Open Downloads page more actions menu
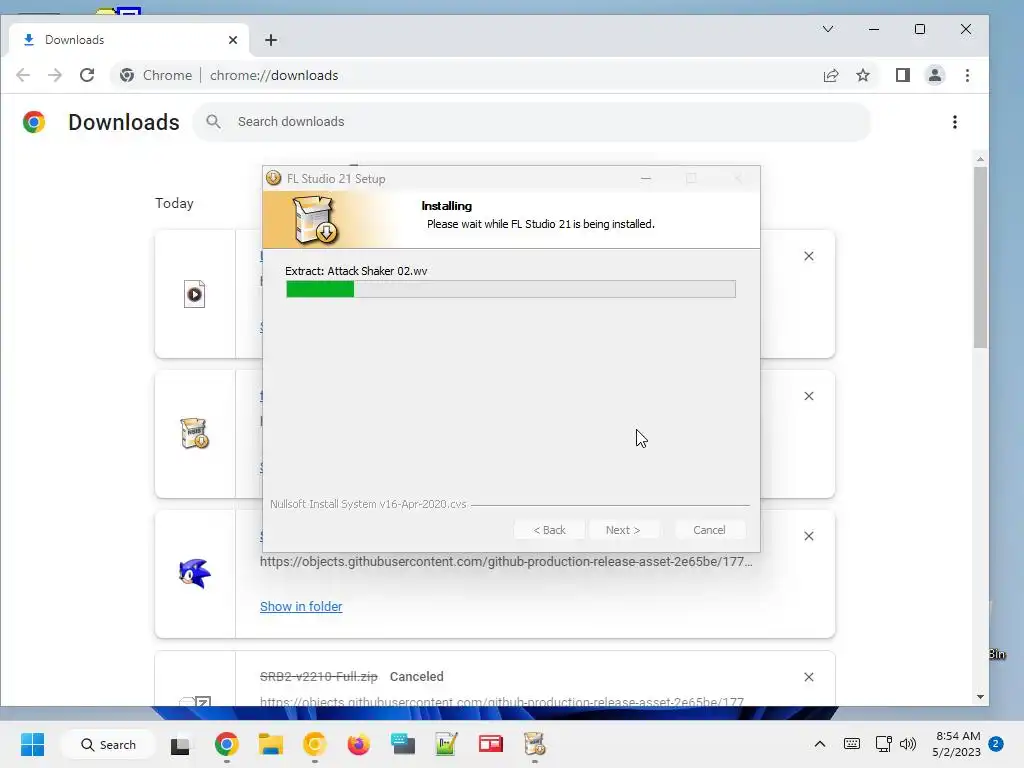The image size is (1024, 768). (x=955, y=122)
